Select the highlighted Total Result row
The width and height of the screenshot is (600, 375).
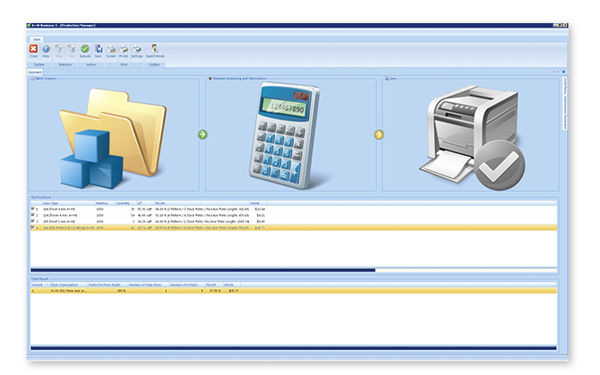point(293,291)
